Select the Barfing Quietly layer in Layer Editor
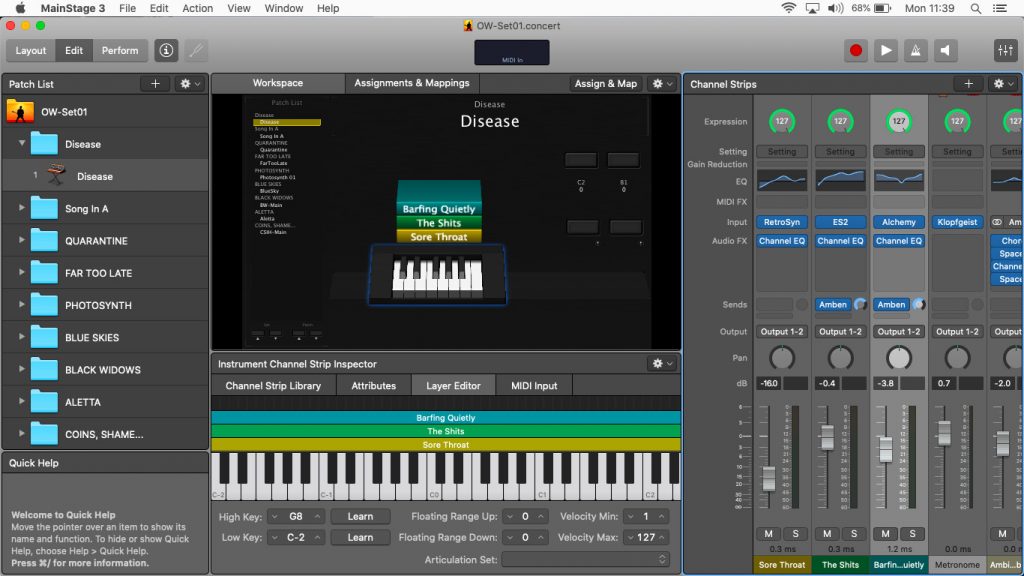1024x576 pixels. 445,417
